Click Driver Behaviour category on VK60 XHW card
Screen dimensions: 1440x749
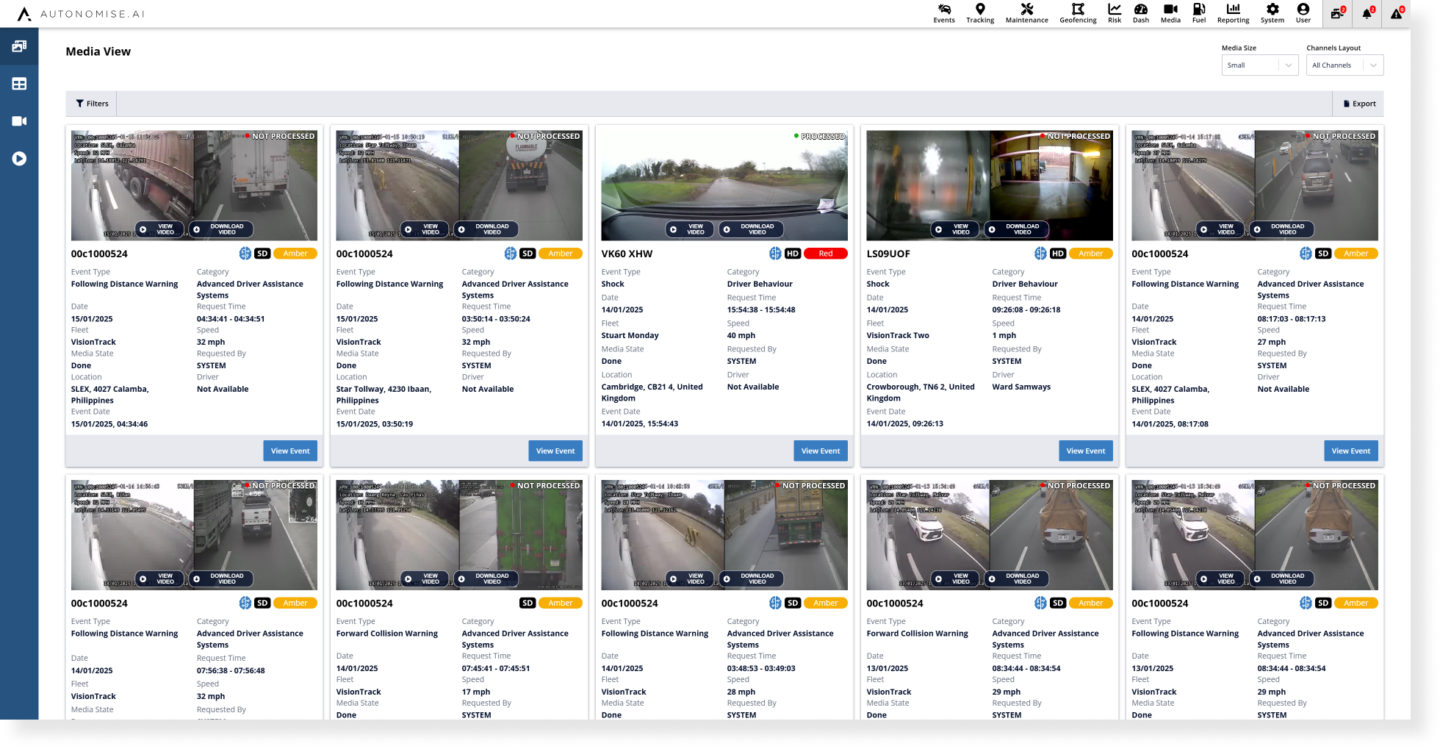(x=760, y=283)
